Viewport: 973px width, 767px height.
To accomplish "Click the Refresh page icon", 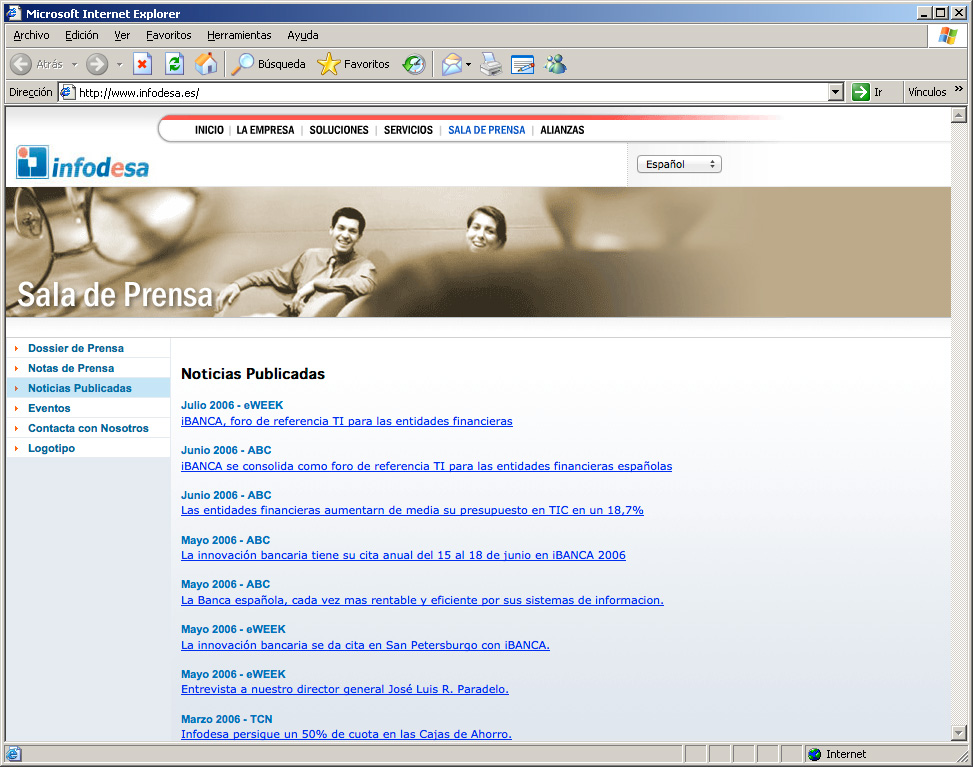I will click(174, 64).
